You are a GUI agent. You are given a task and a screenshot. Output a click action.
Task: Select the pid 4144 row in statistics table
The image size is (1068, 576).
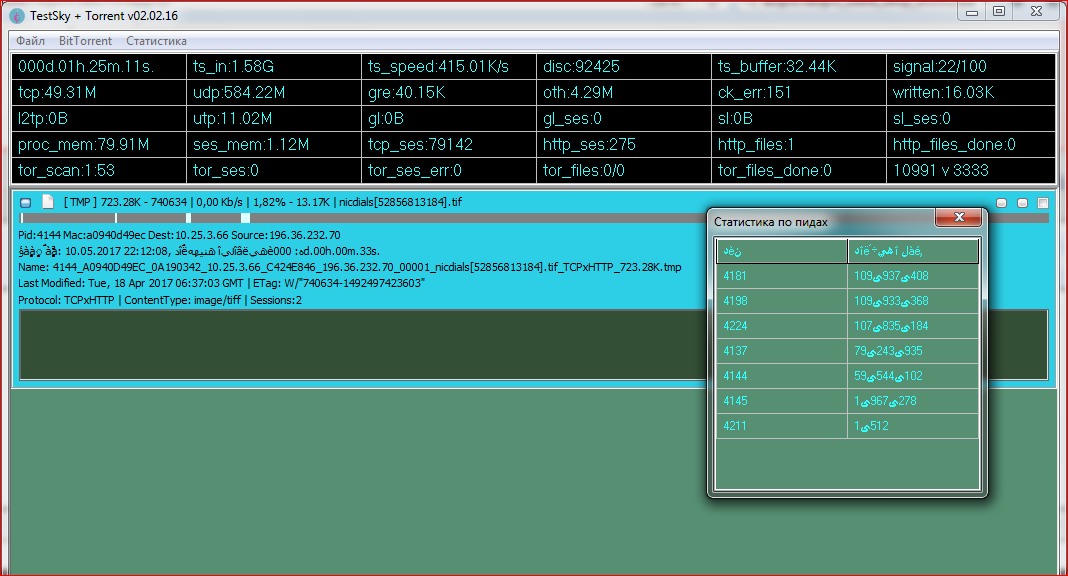coord(781,376)
